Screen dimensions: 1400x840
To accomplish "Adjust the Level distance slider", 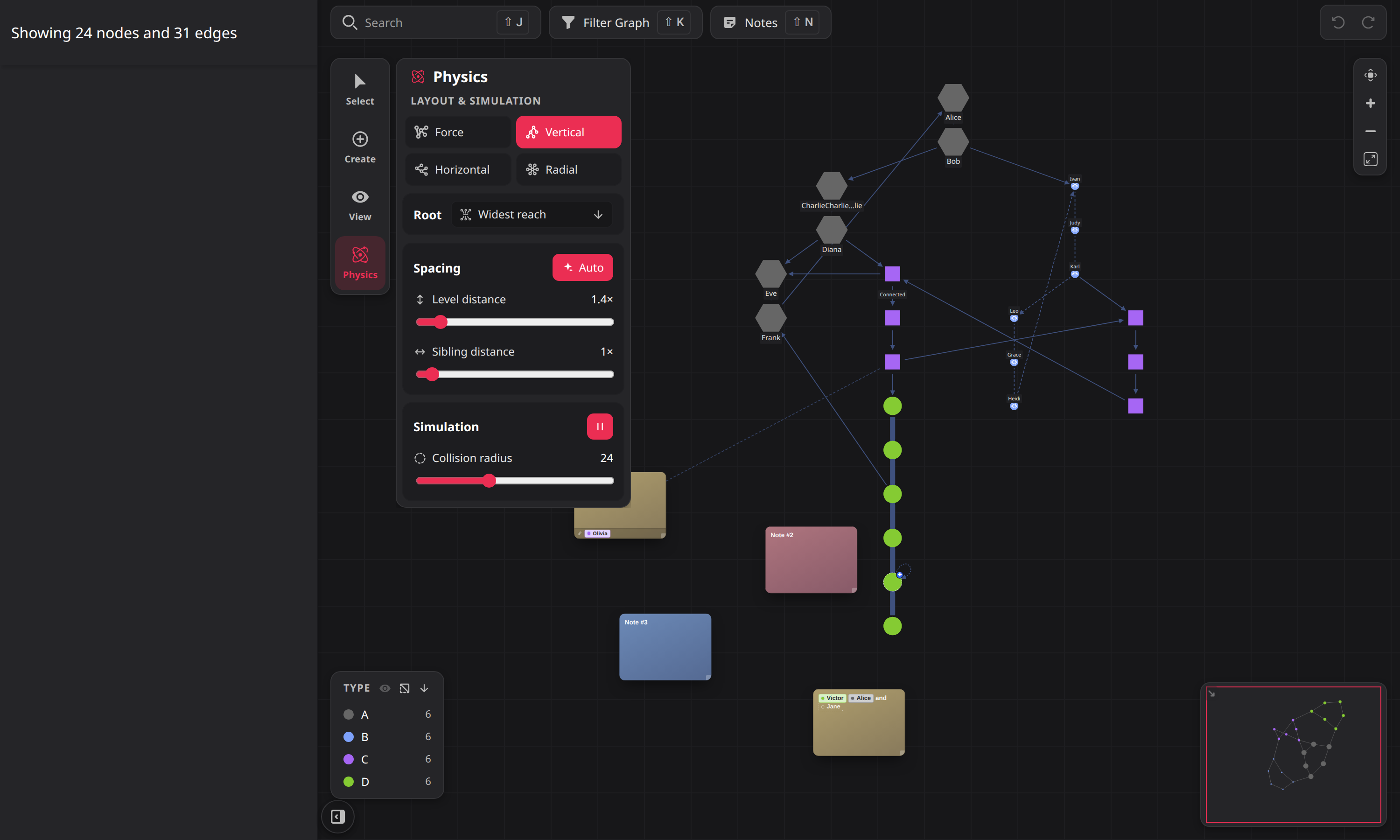I will tap(514, 322).
